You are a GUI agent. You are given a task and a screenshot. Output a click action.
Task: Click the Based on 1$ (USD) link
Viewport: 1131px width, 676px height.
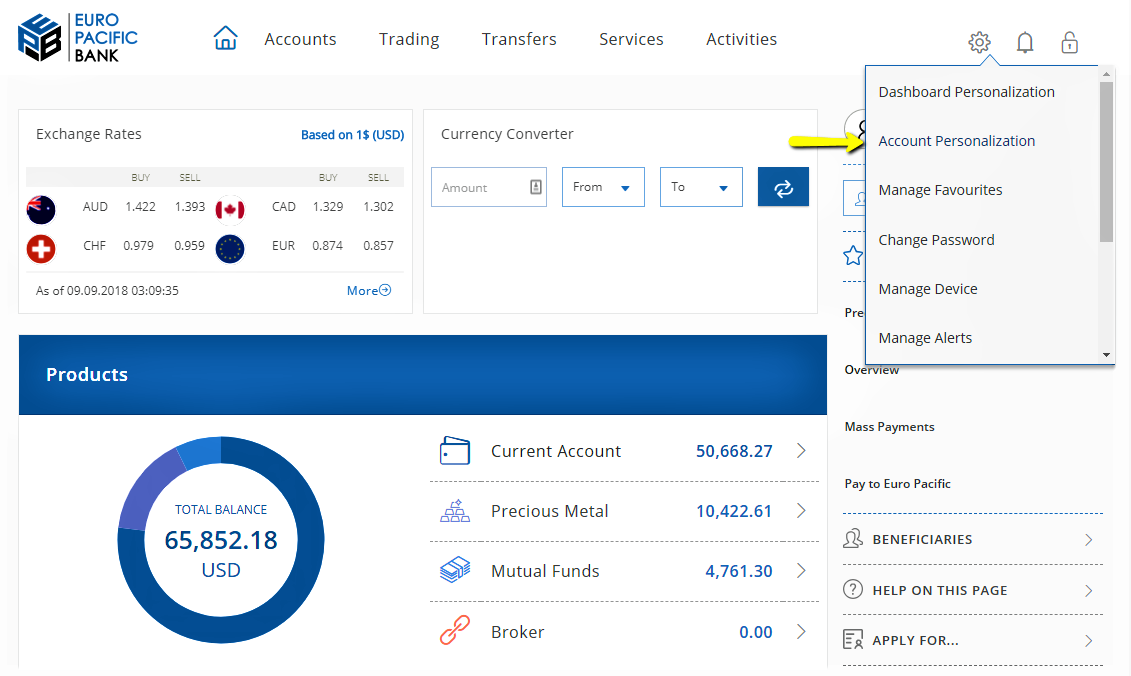[352, 135]
